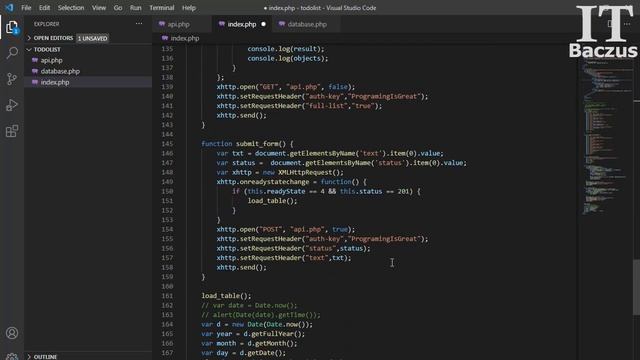Open the Source Control view

click(12, 79)
